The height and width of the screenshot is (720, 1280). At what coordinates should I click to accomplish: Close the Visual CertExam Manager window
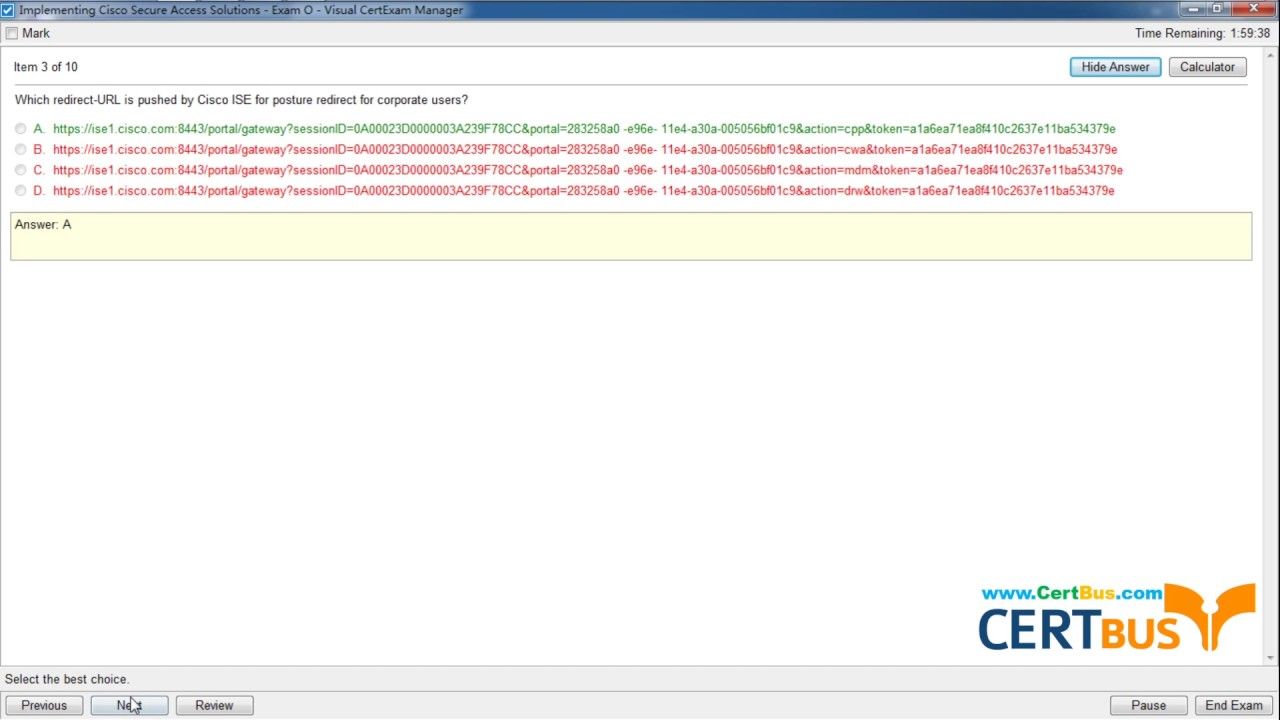click(x=1252, y=9)
